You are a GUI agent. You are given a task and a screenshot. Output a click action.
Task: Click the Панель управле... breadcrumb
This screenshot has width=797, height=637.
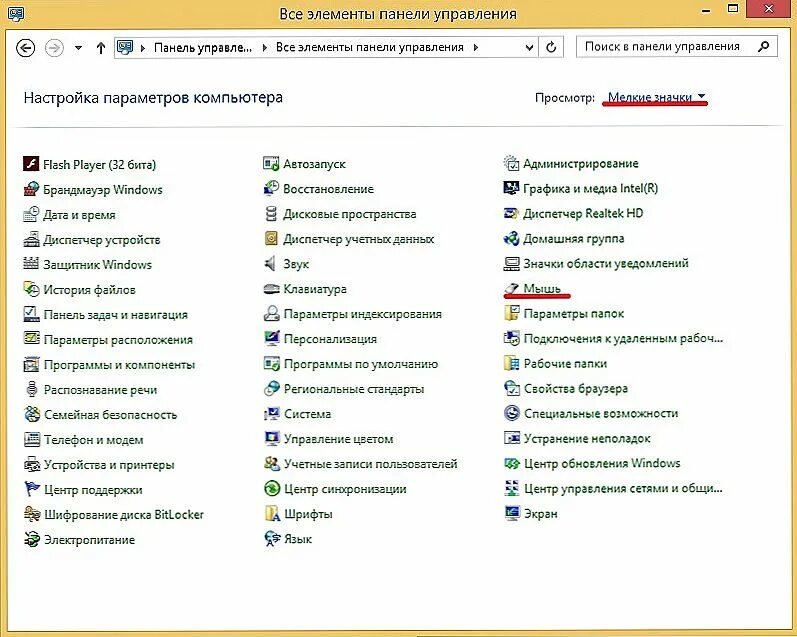point(203,47)
